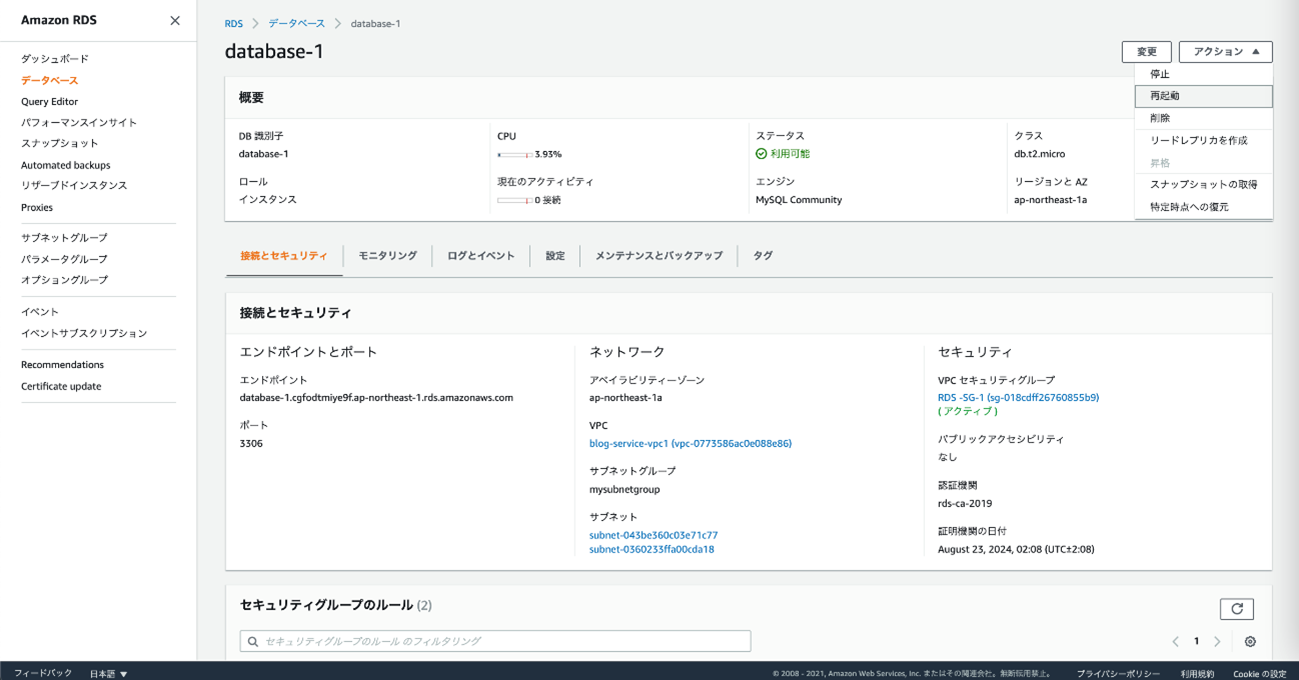Open the security group rules settings gear
Image resolution: width=1299 pixels, height=680 pixels.
point(1250,642)
